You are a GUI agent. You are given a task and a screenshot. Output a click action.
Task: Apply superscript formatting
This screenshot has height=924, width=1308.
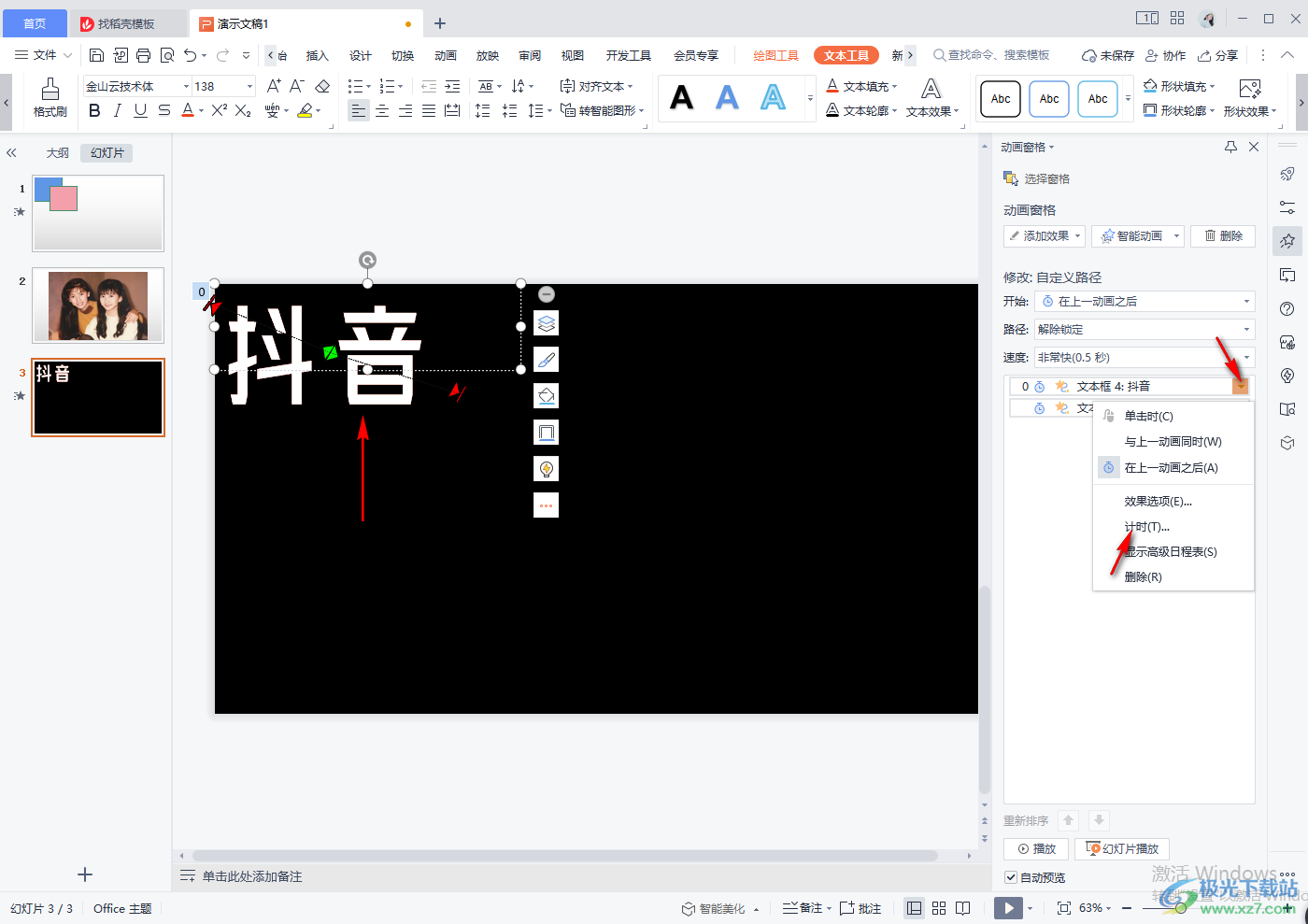click(219, 111)
